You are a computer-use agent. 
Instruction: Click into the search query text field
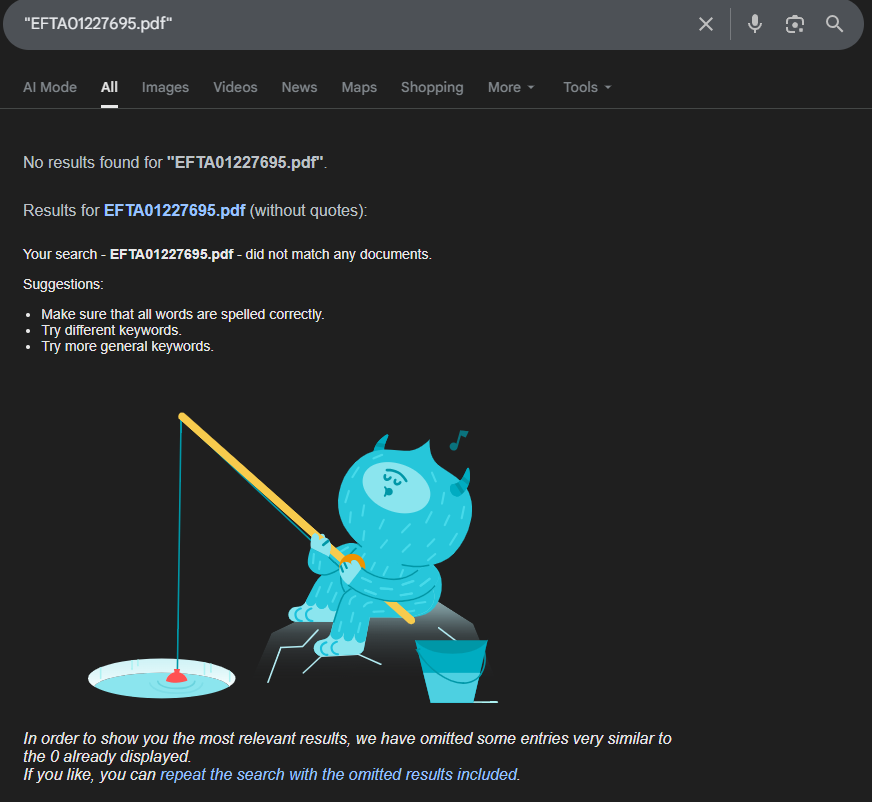point(356,24)
